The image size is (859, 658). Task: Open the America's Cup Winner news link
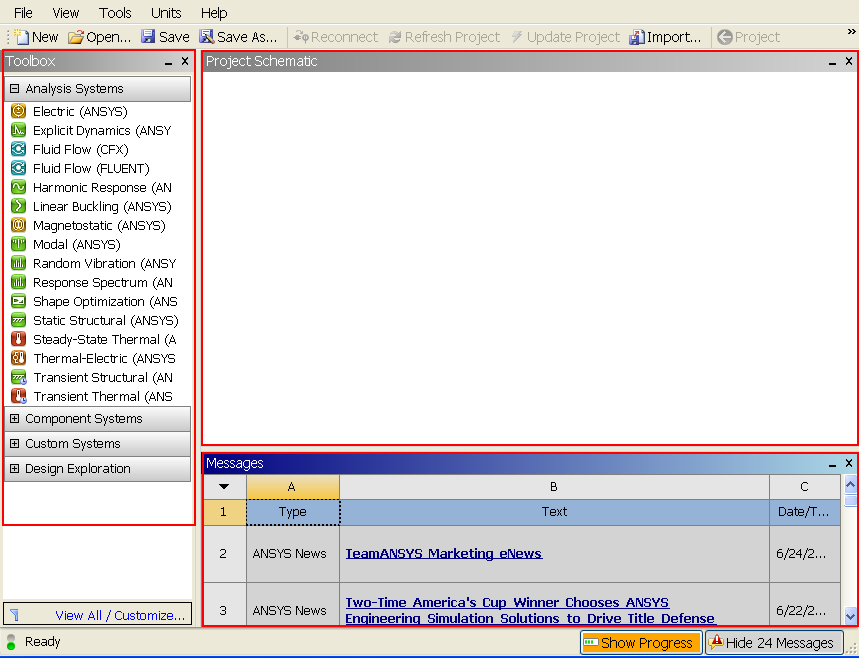point(530,610)
